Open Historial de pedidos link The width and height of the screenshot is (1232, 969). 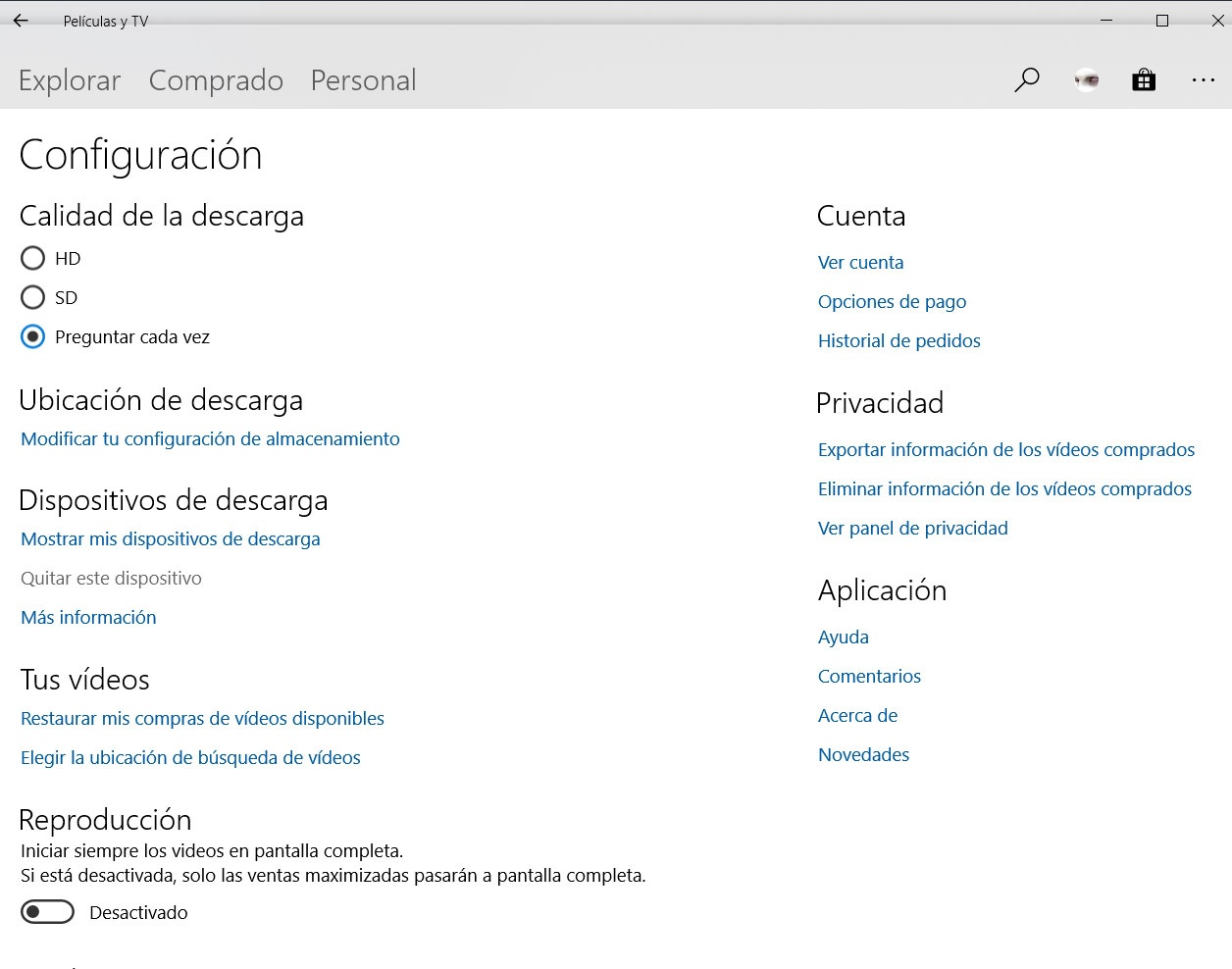pos(898,340)
